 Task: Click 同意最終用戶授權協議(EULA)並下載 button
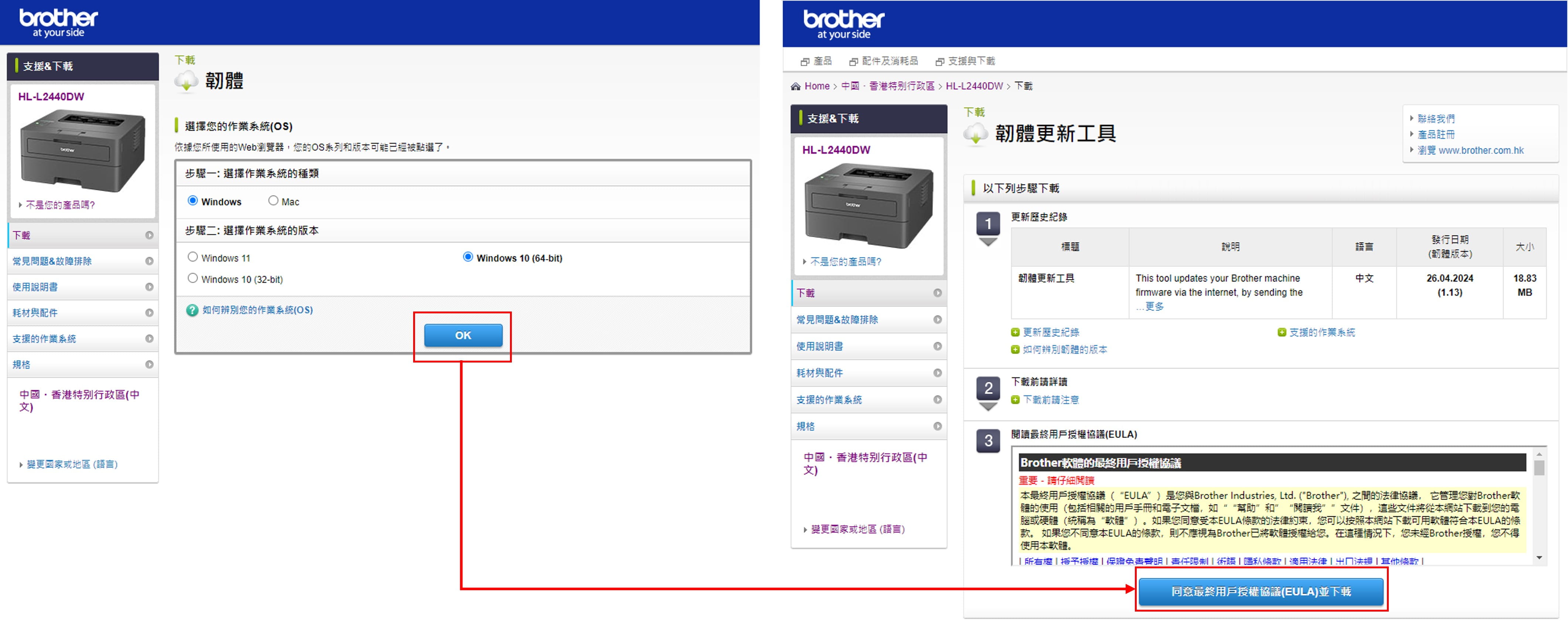point(1261,592)
